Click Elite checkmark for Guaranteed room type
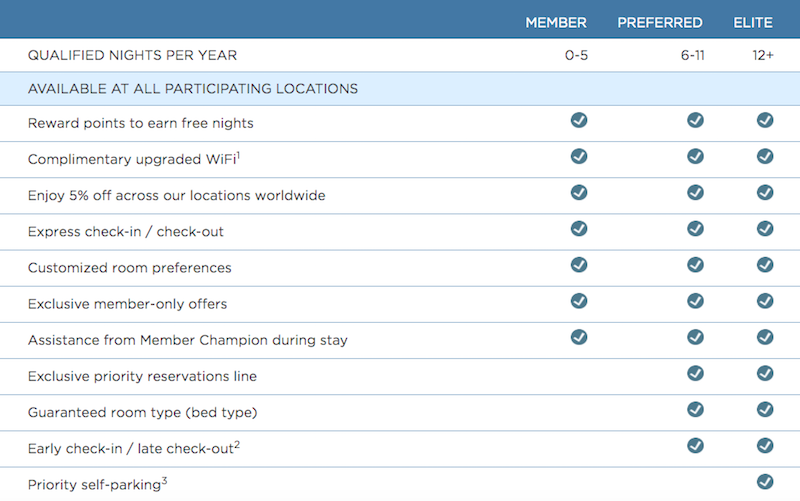This screenshot has width=800, height=501. click(765, 410)
